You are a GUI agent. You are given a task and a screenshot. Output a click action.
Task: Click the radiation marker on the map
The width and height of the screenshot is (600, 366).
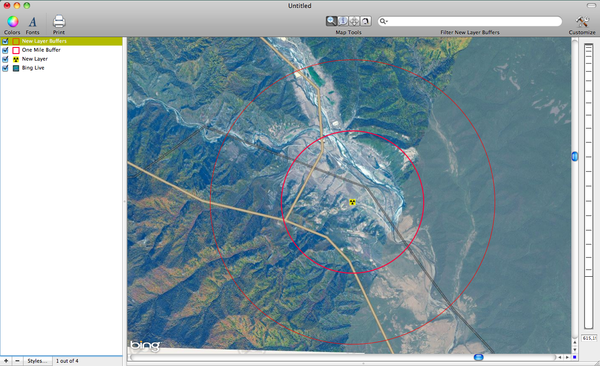click(352, 202)
